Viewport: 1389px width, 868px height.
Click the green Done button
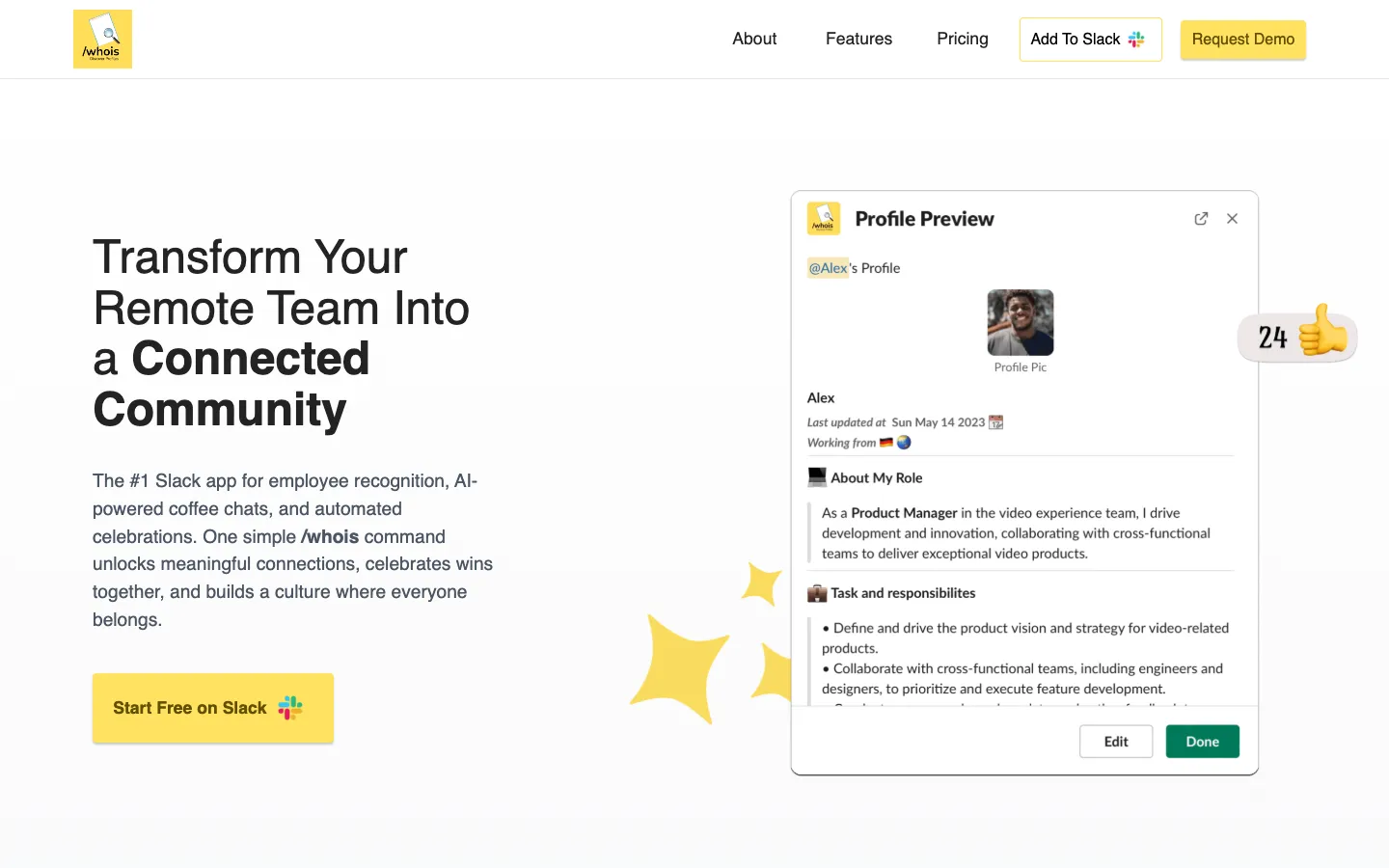click(1203, 742)
